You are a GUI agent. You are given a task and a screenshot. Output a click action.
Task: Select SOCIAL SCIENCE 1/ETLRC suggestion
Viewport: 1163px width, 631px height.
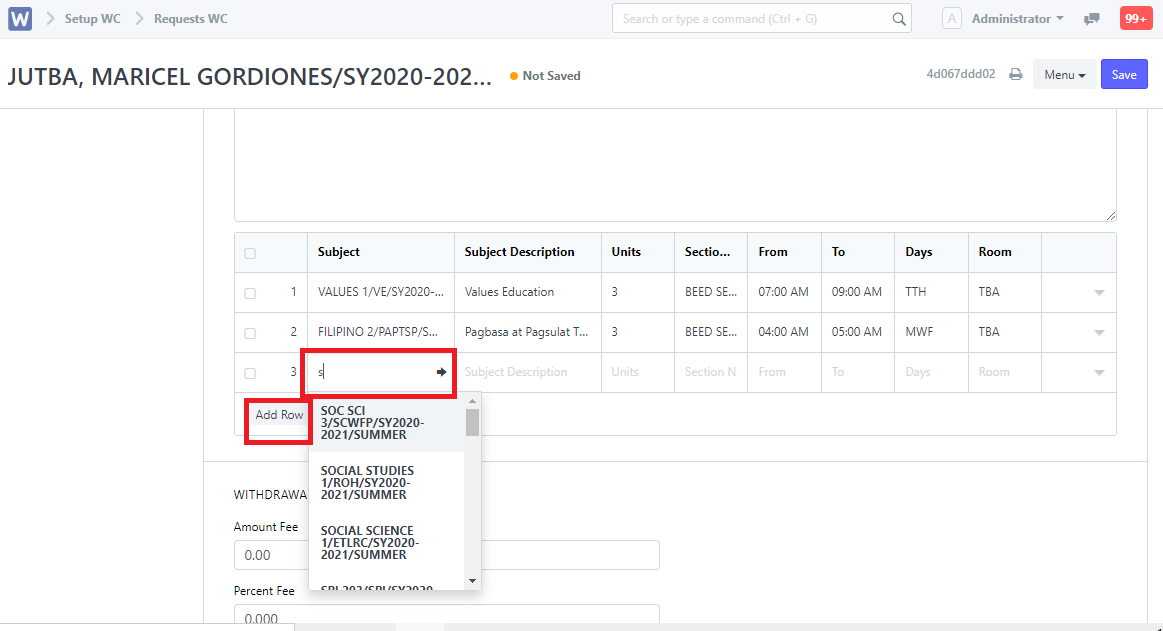(x=386, y=543)
